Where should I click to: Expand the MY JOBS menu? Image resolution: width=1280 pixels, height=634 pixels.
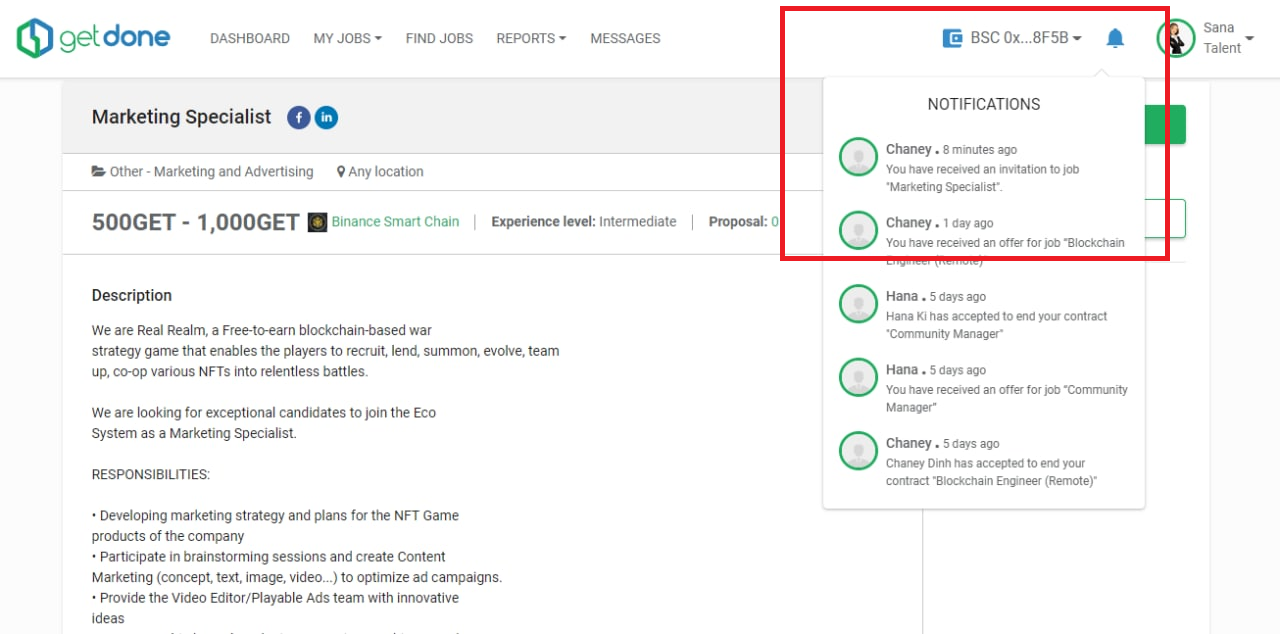348,38
